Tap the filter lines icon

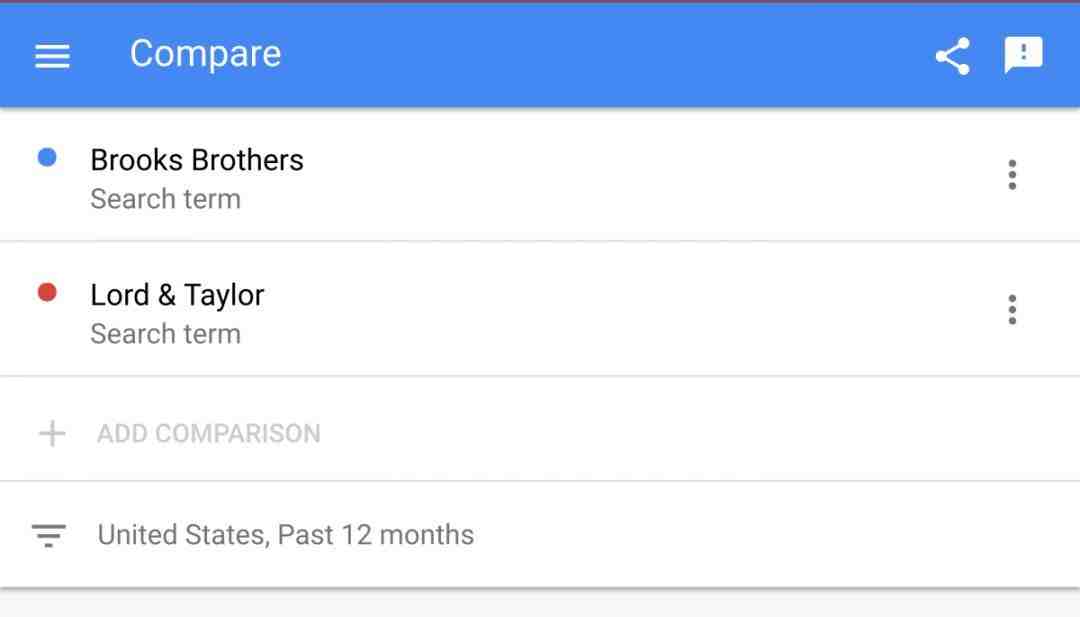[x=49, y=535]
